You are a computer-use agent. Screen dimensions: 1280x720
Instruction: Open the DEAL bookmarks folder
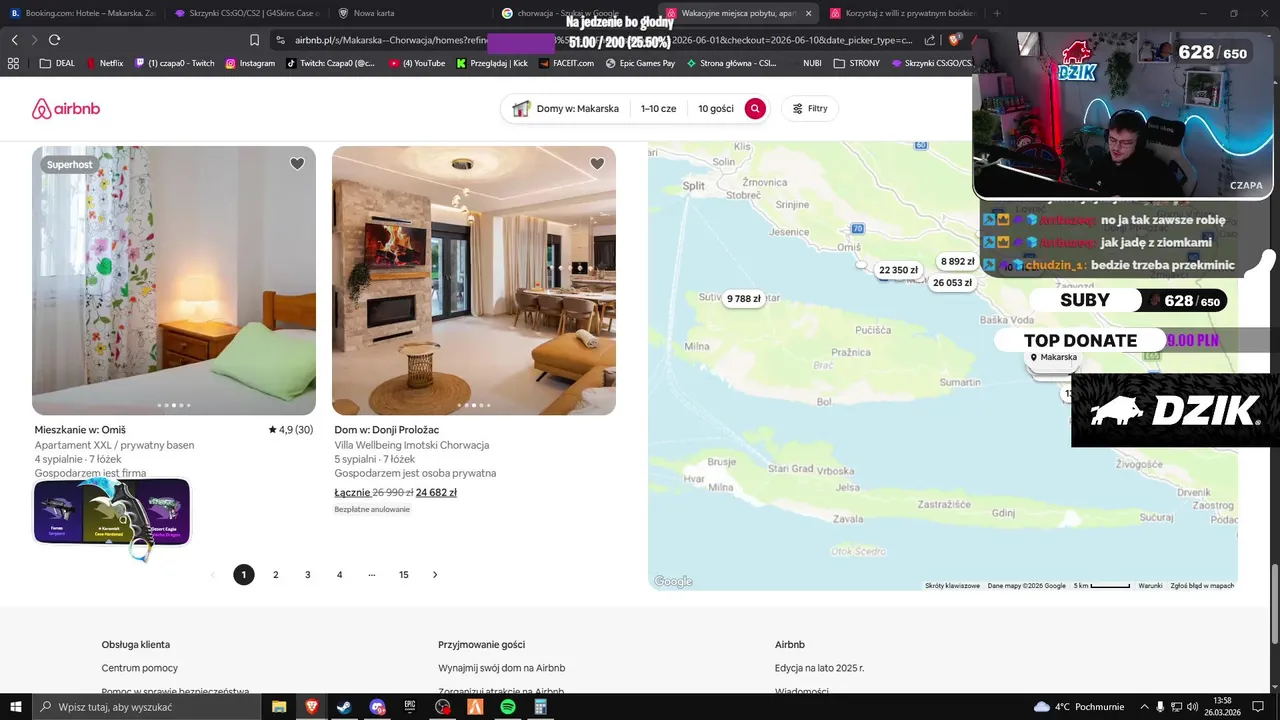pos(57,63)
